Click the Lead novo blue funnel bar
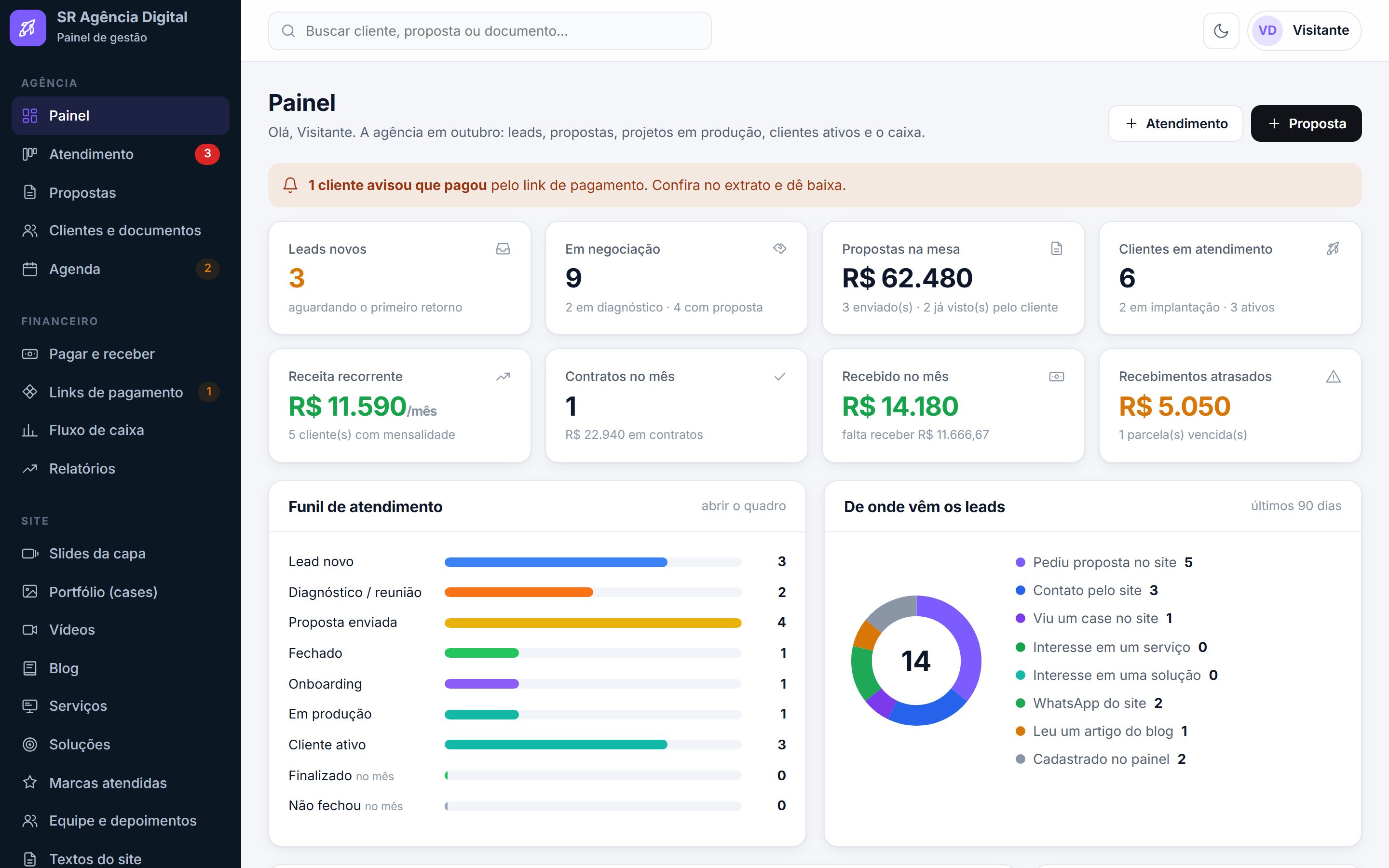The width and height of the screenshot is (1389, 868). (556, 562)
